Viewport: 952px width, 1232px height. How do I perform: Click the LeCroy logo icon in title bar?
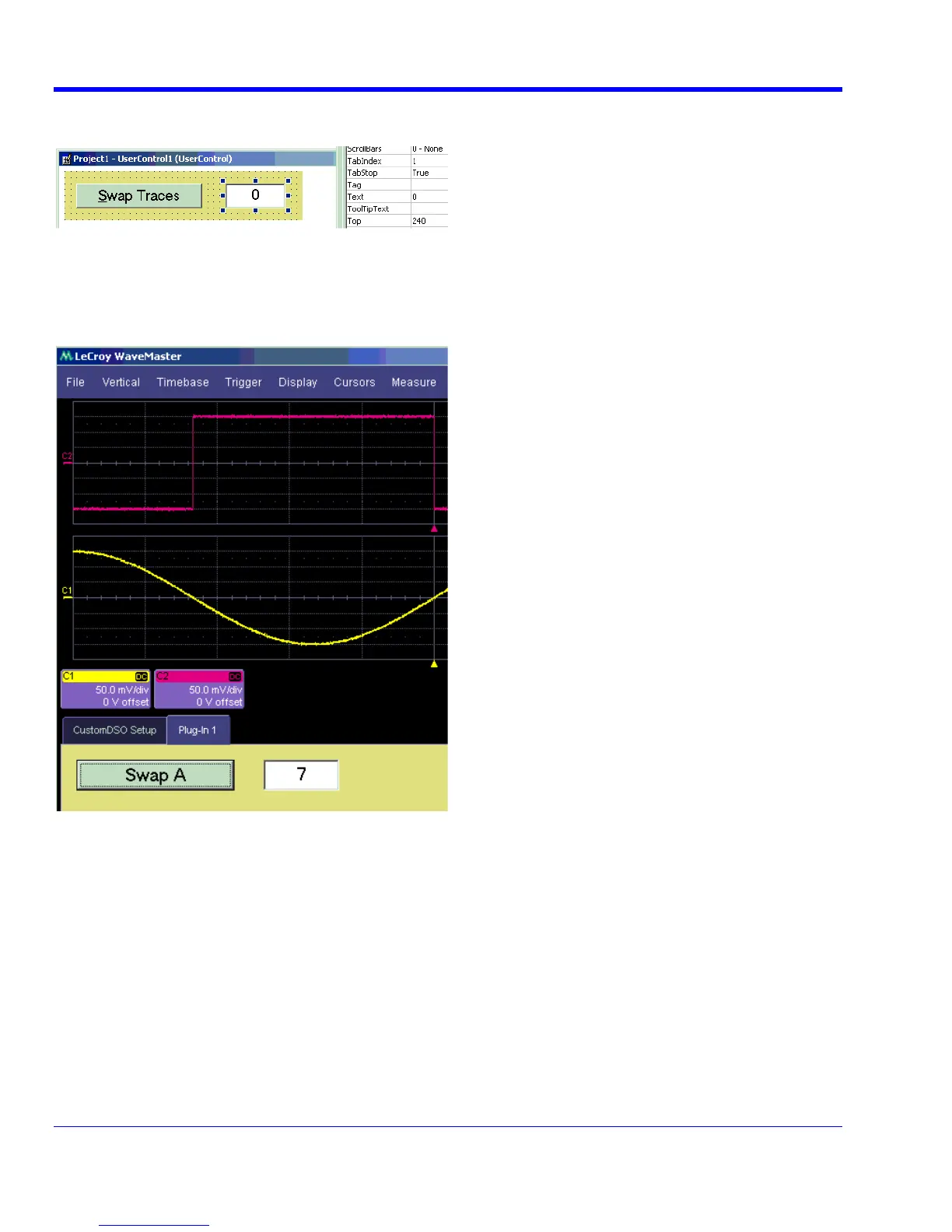tap(66, 356)
